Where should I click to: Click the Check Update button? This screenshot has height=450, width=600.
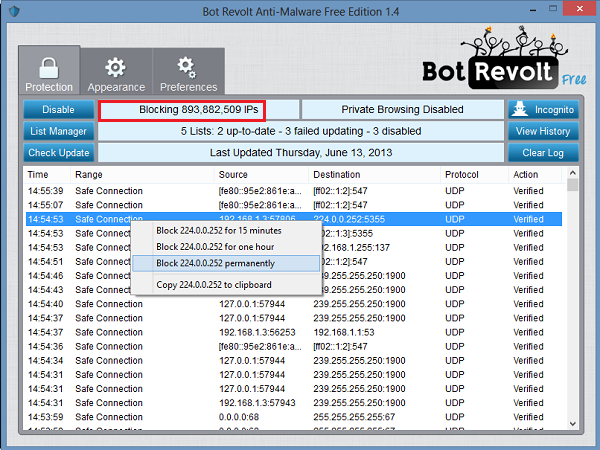(59, 153)
